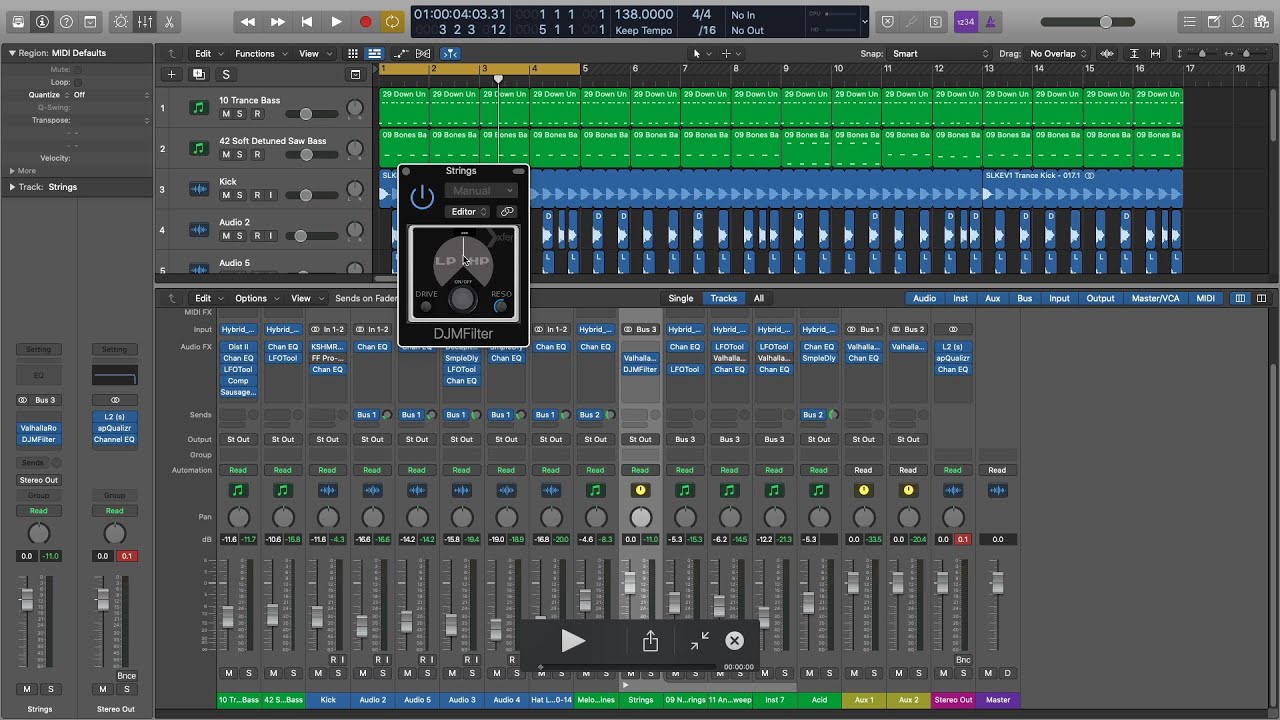
Task: Open the Scissors editors button
Action: 168,21
